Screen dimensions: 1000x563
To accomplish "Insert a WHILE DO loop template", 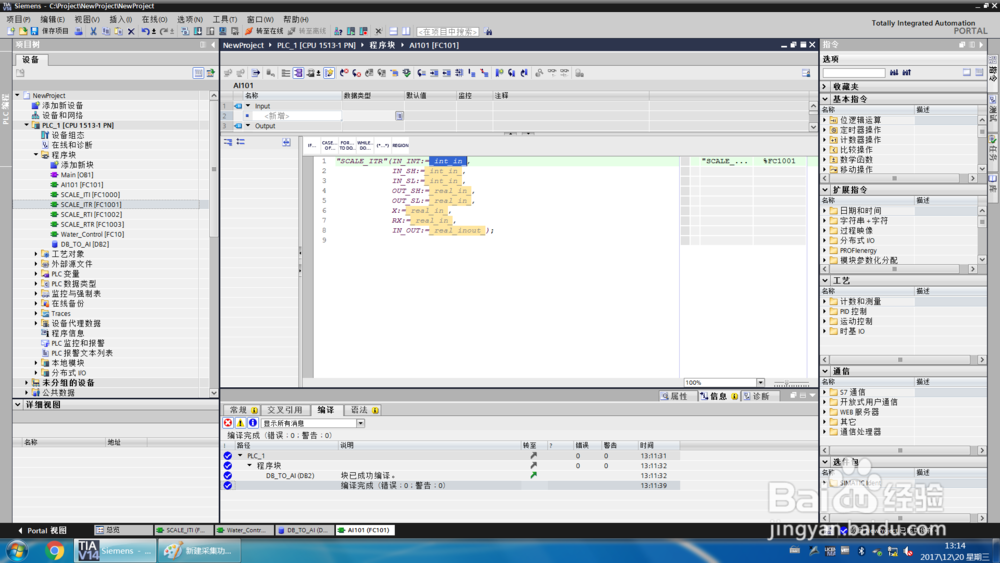I will [x=365, y=145].
